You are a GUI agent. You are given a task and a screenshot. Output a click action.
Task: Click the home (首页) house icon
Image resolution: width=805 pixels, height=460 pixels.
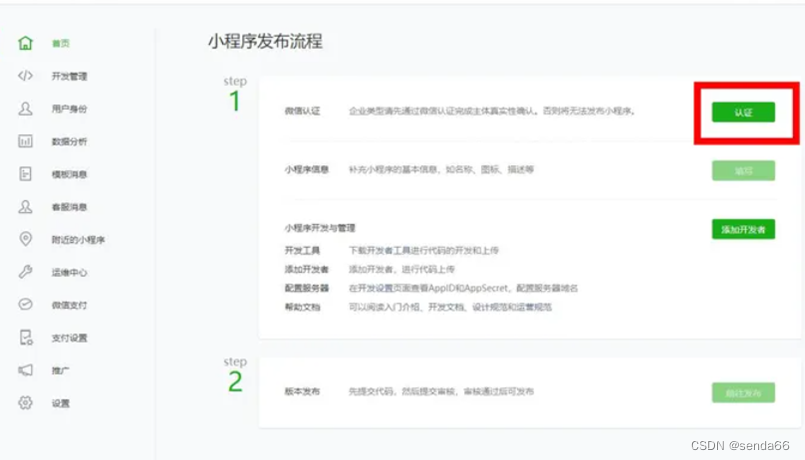click(26, 44)
